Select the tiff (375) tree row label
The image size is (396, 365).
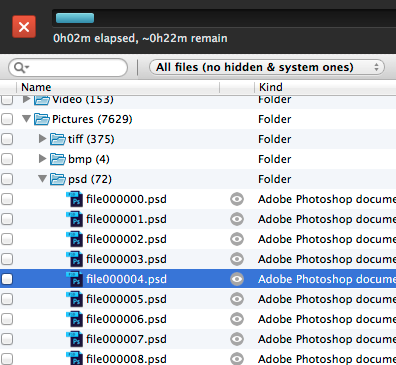point(91,139)
